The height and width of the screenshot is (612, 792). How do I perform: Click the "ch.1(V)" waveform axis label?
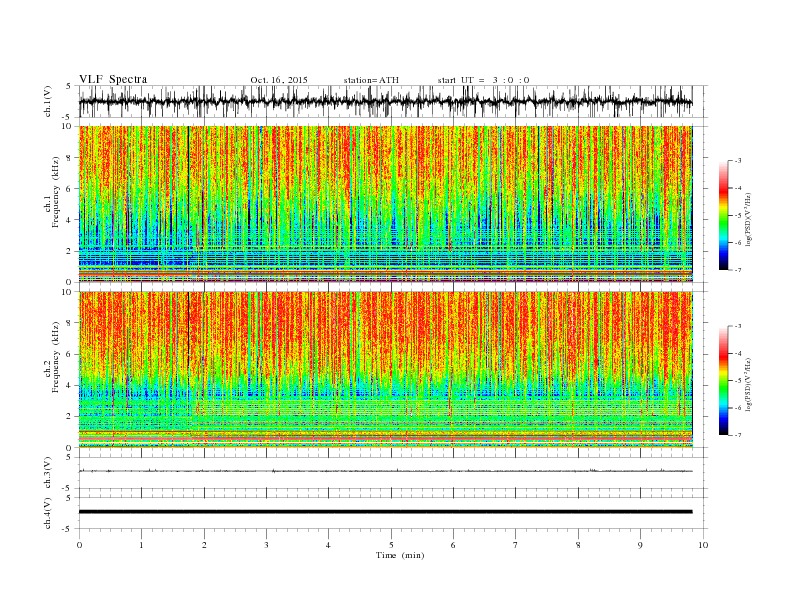(x=47, y=102)
